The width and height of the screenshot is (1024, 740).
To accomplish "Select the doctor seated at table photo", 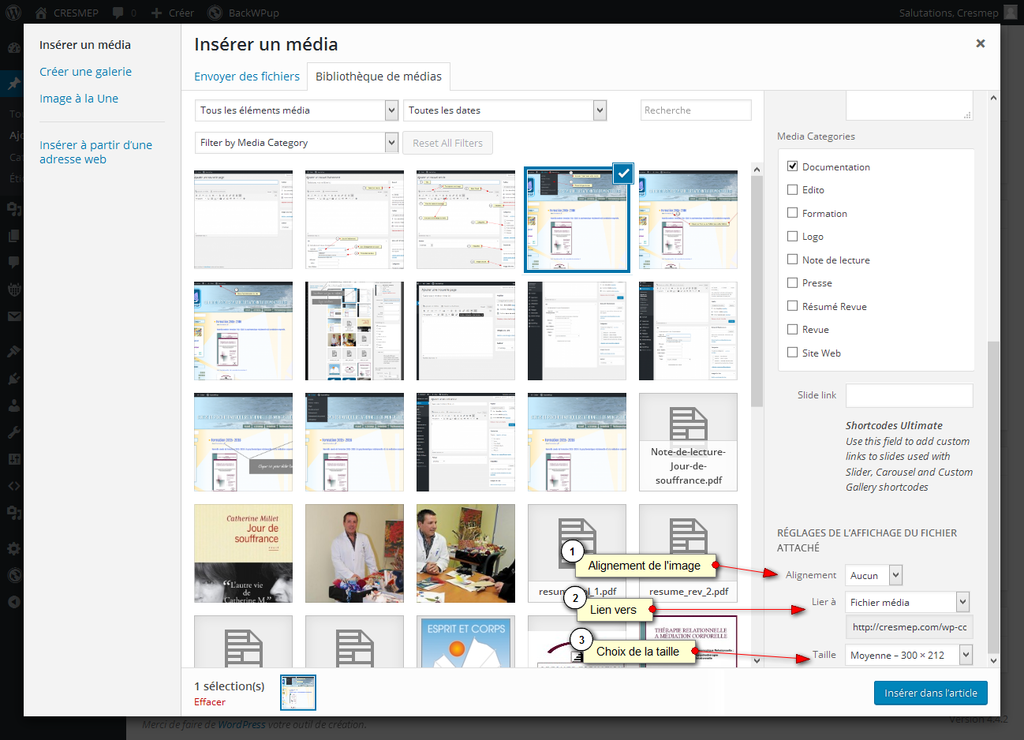I will (466, 553).
